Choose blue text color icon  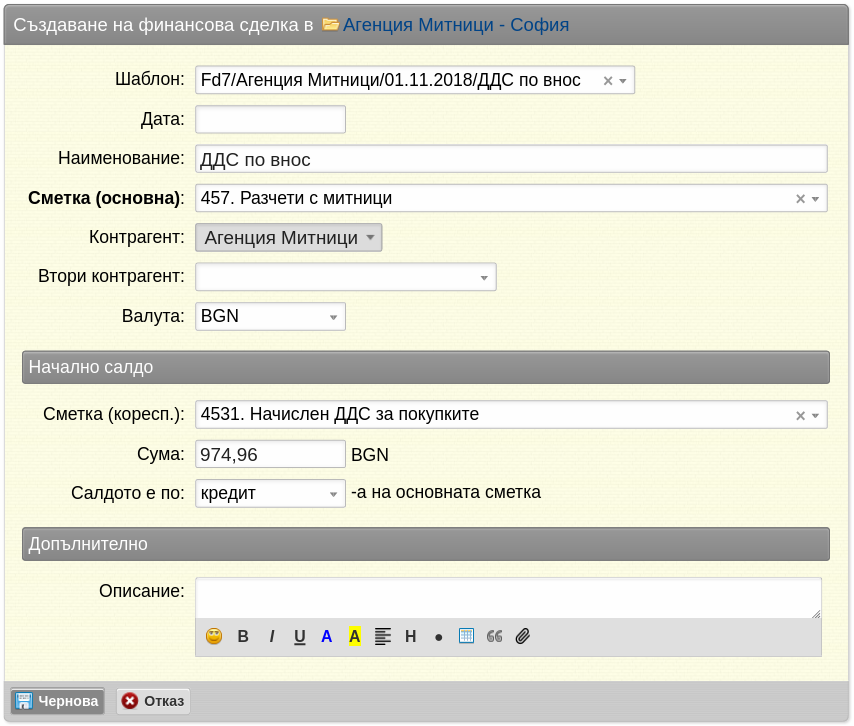tap(326, 636)
